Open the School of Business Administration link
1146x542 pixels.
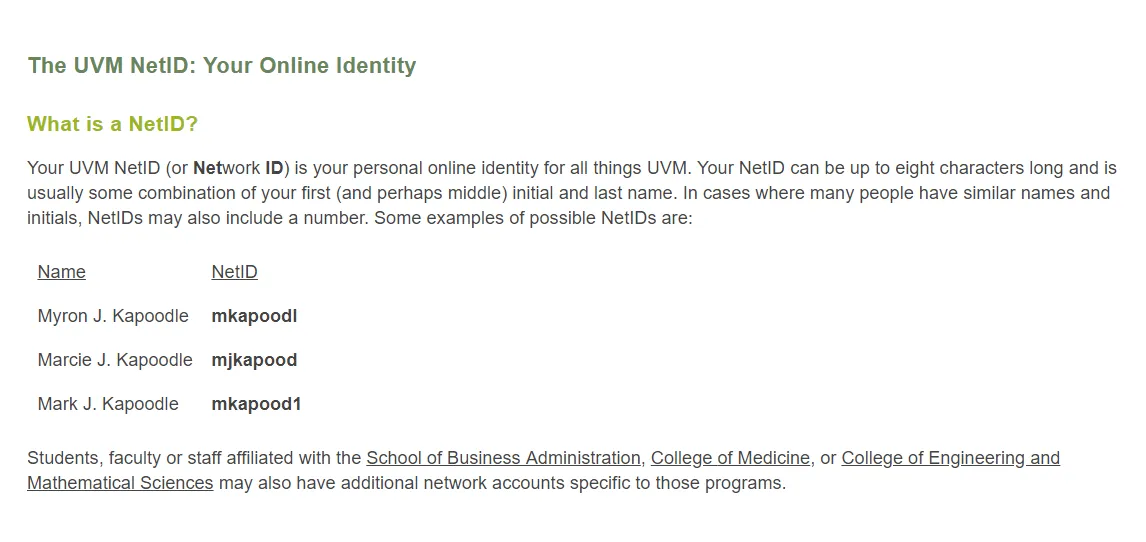click(x=503, y=458)
